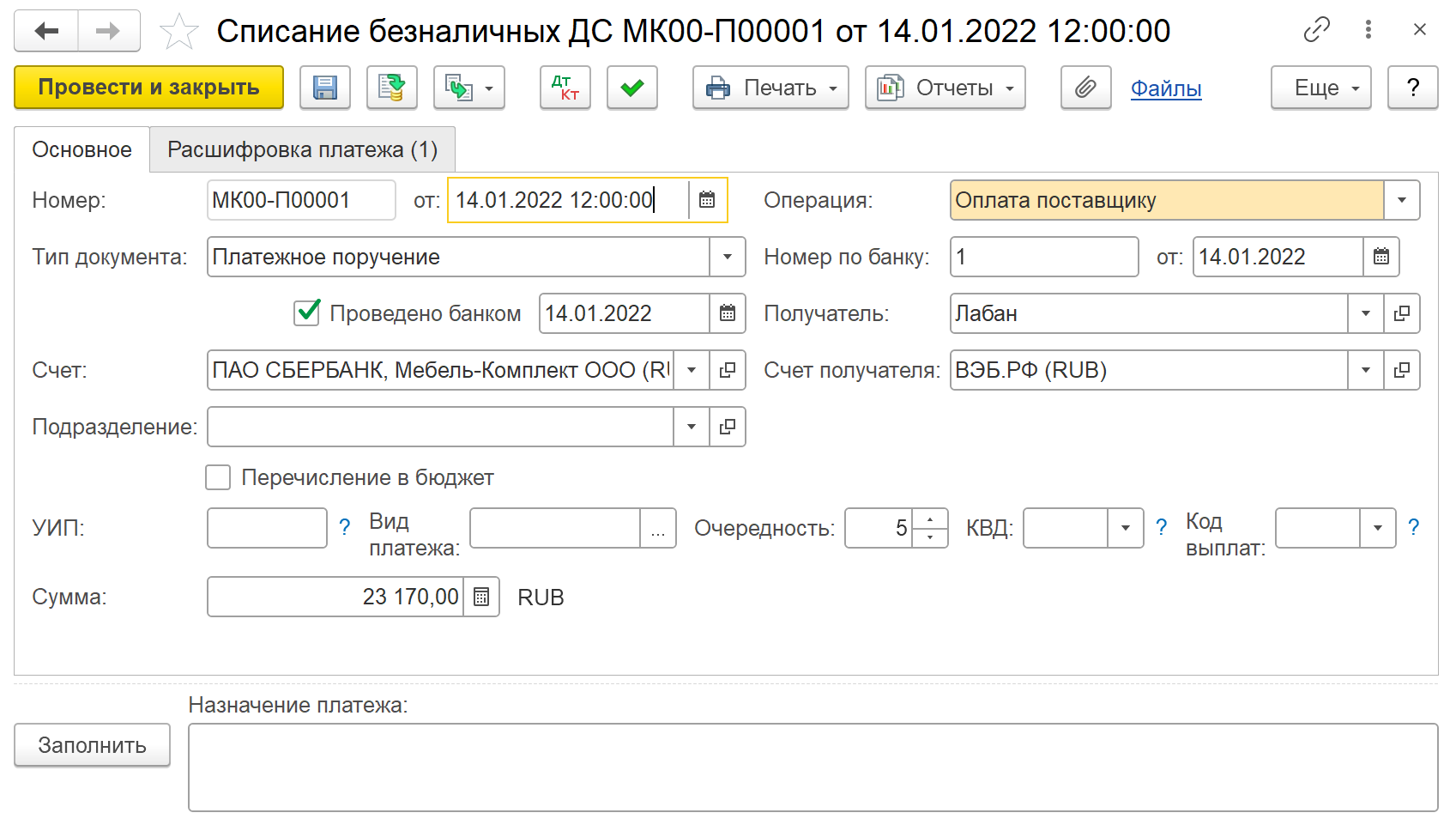
Task: Open calculator for Сумма field
Action: [x=481, y=597]
